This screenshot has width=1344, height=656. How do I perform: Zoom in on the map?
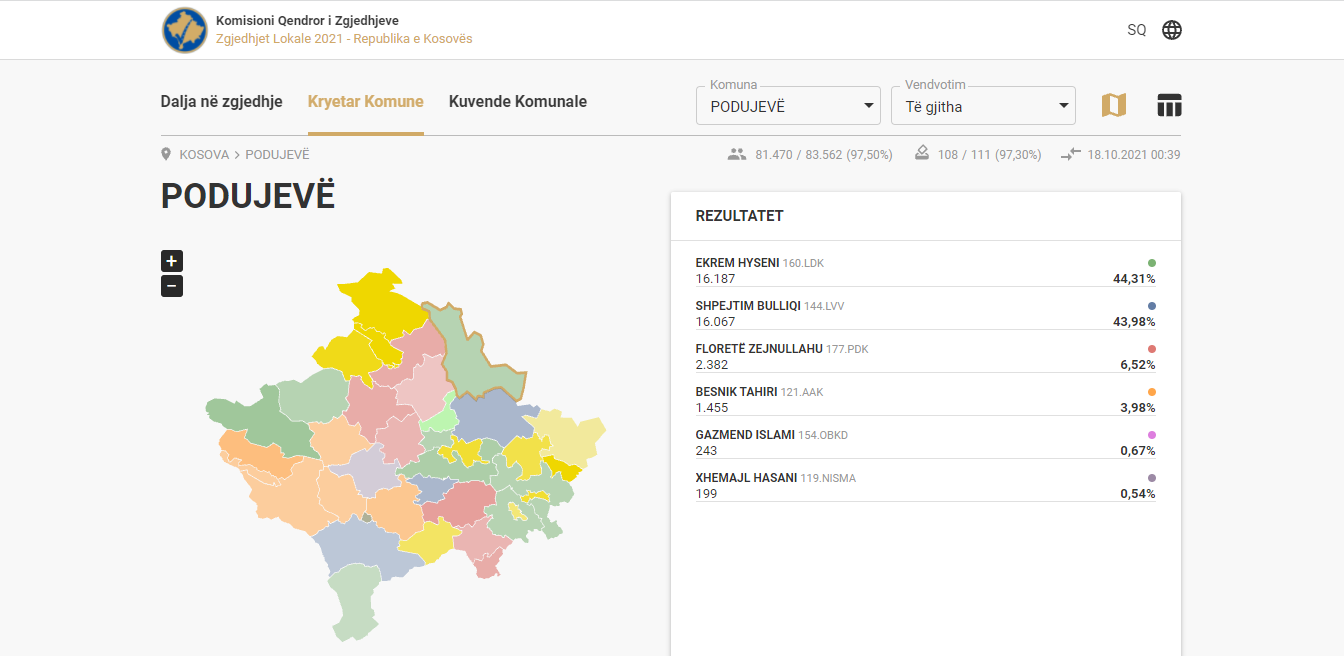tap(172, 261)
